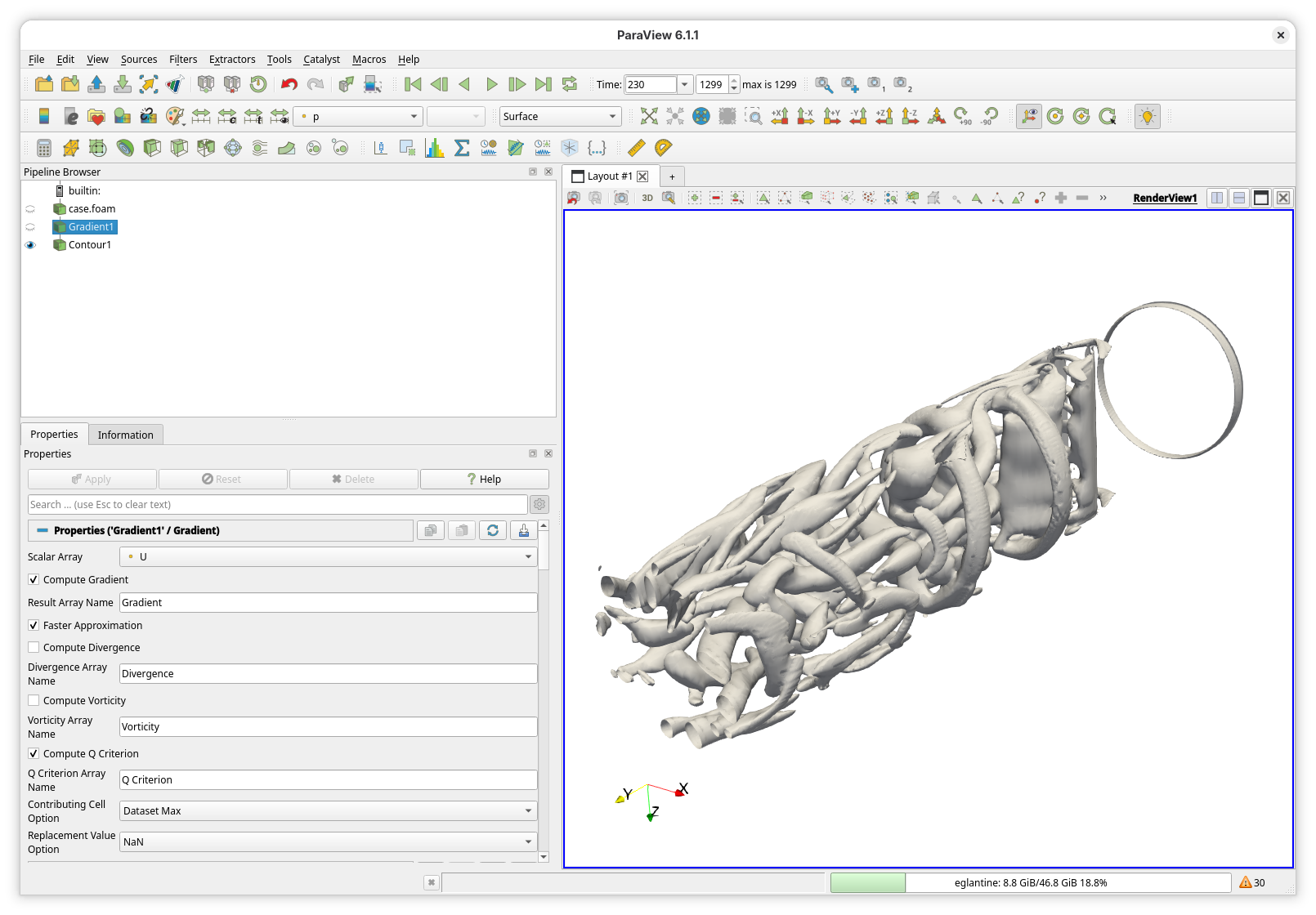The width and height of the screenshot is (1316, 915).
Task: Toggle advanced properties gear button
Action: point(539,505)
